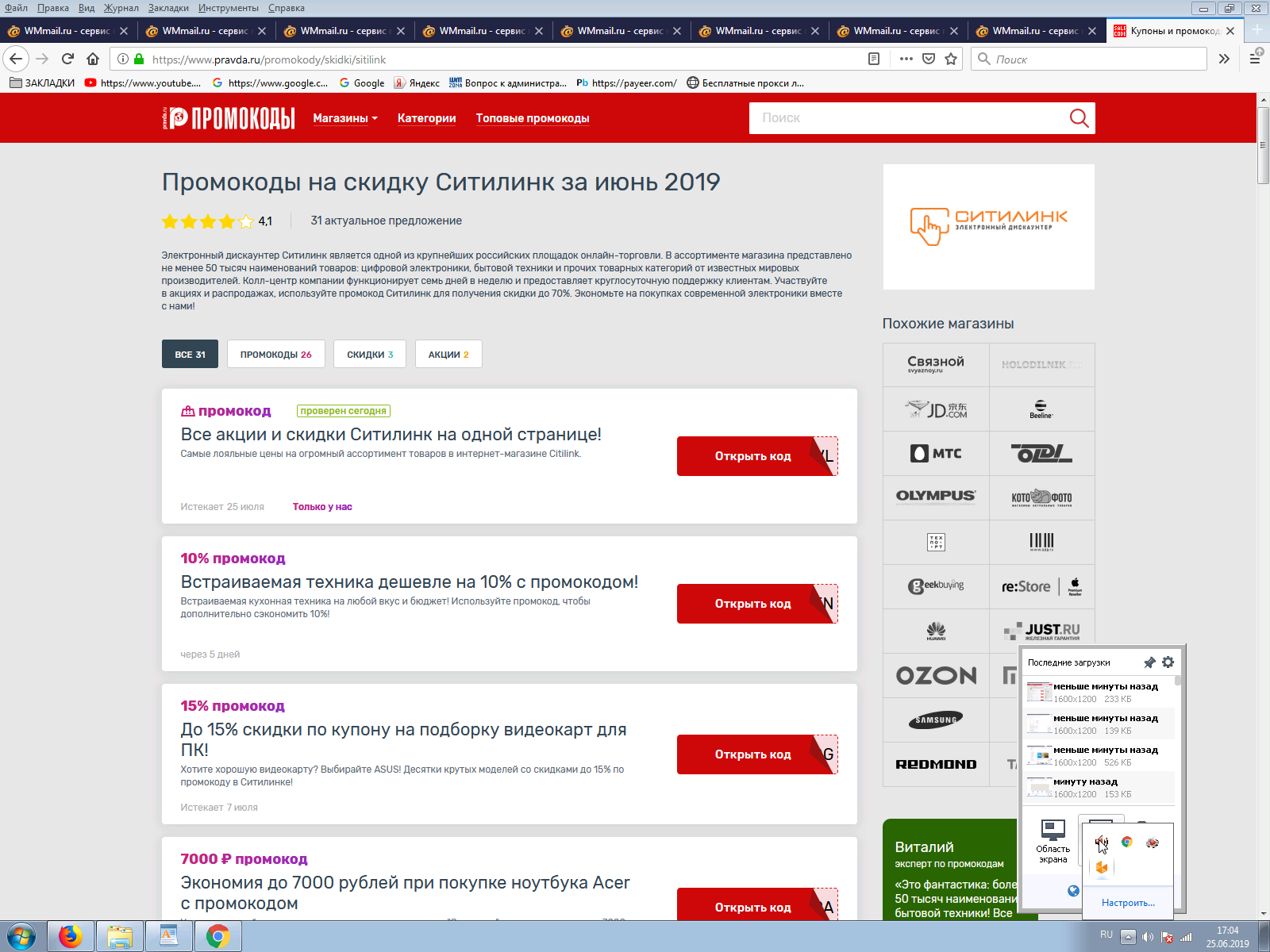Open code for Все акции и скидки offer

[x=757, y=456]
